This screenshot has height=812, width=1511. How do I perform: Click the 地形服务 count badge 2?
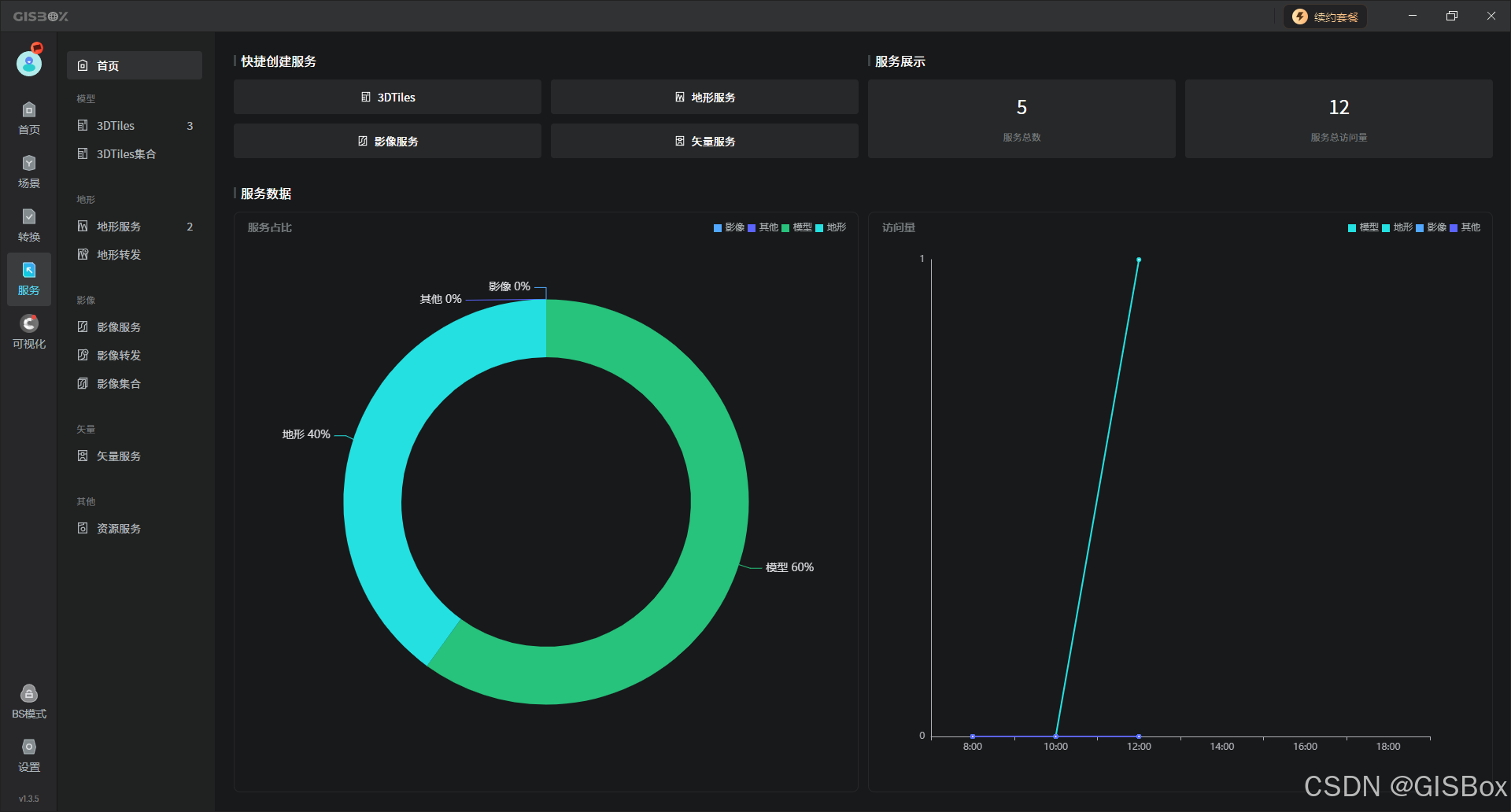tap(190, 227)
